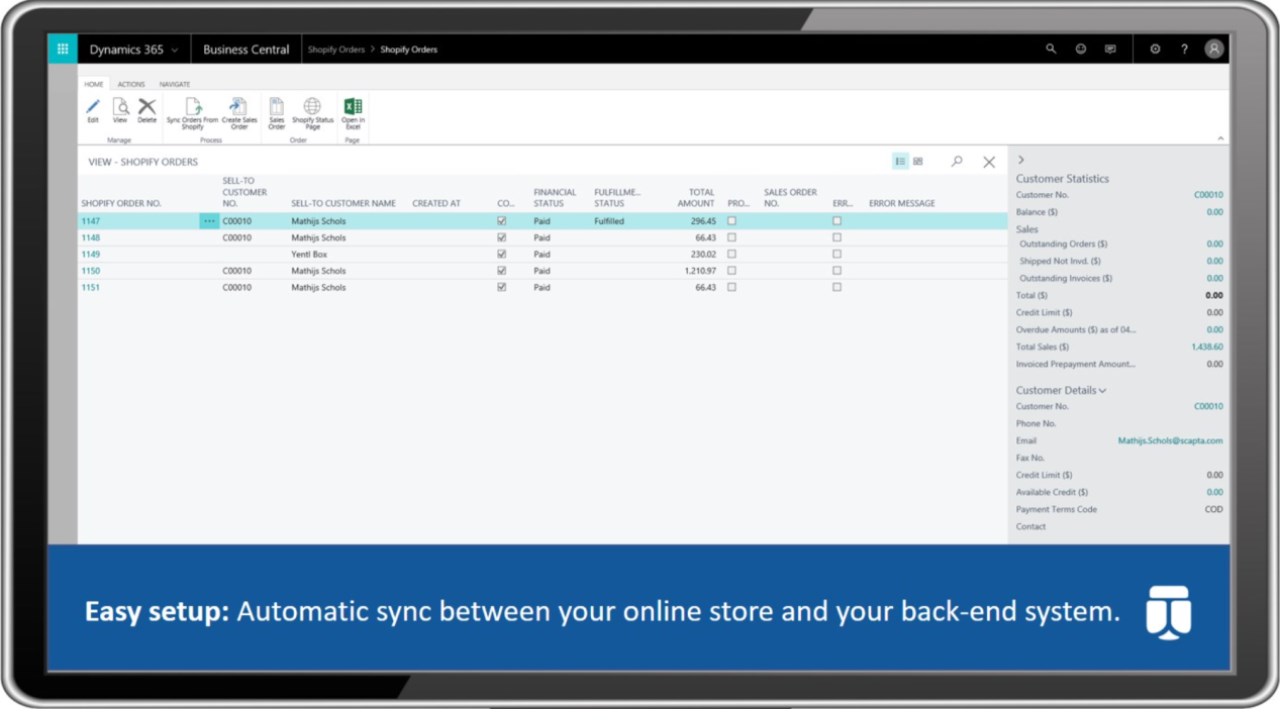This screenshot has height=720, width=1280.
Task: Tick the ERR... checkbox for order 1151
Action: pos(837,287)
